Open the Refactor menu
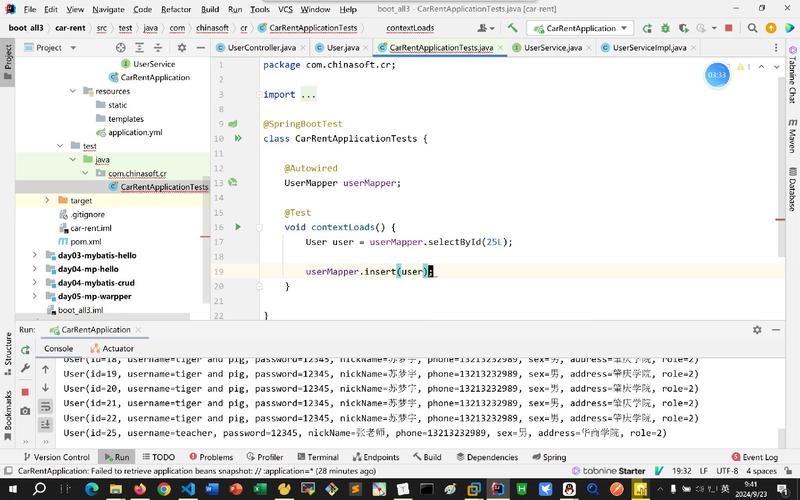Screen dimensions: 800x500 (176, 9)
